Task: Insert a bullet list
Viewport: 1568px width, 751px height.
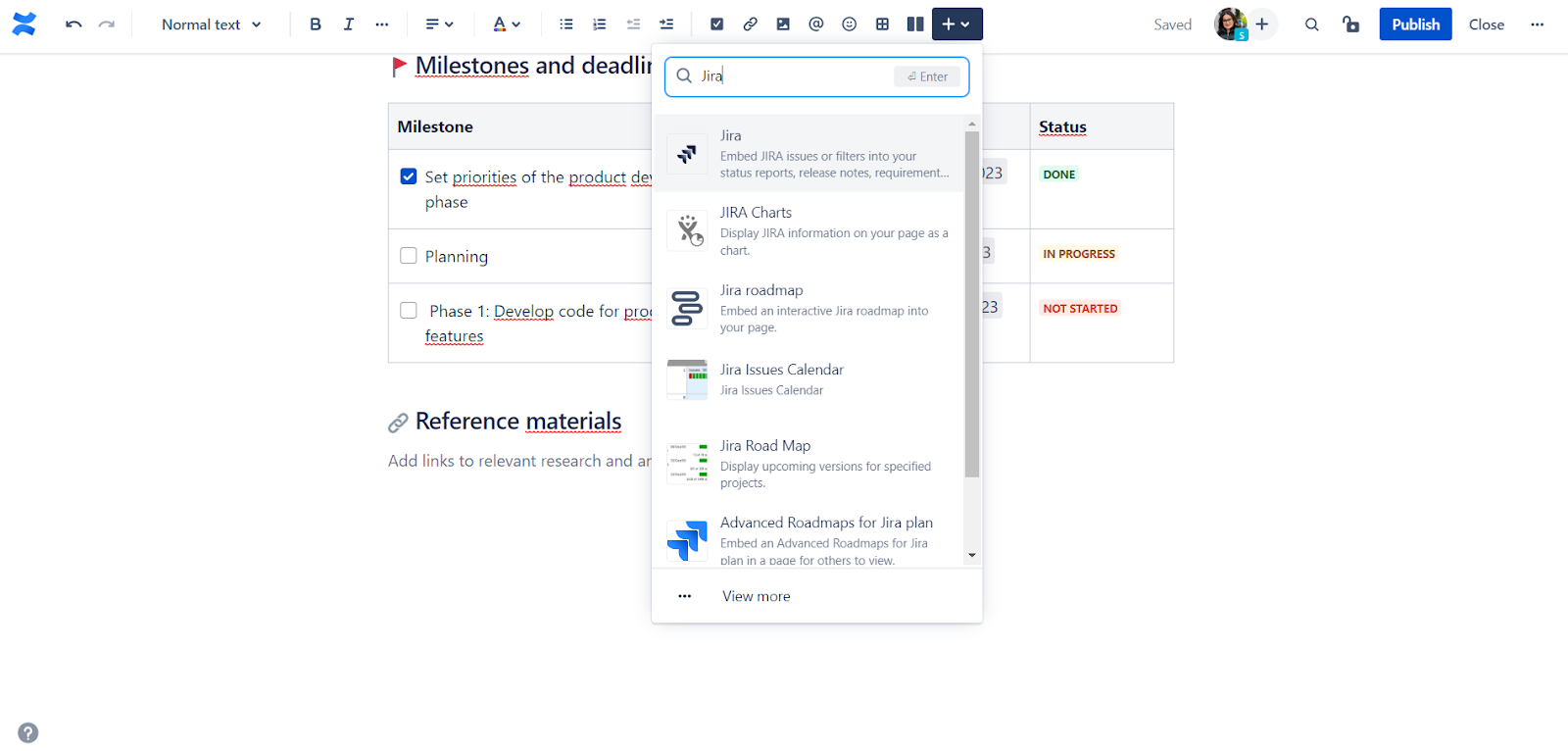Action: [x=566, y=25]
